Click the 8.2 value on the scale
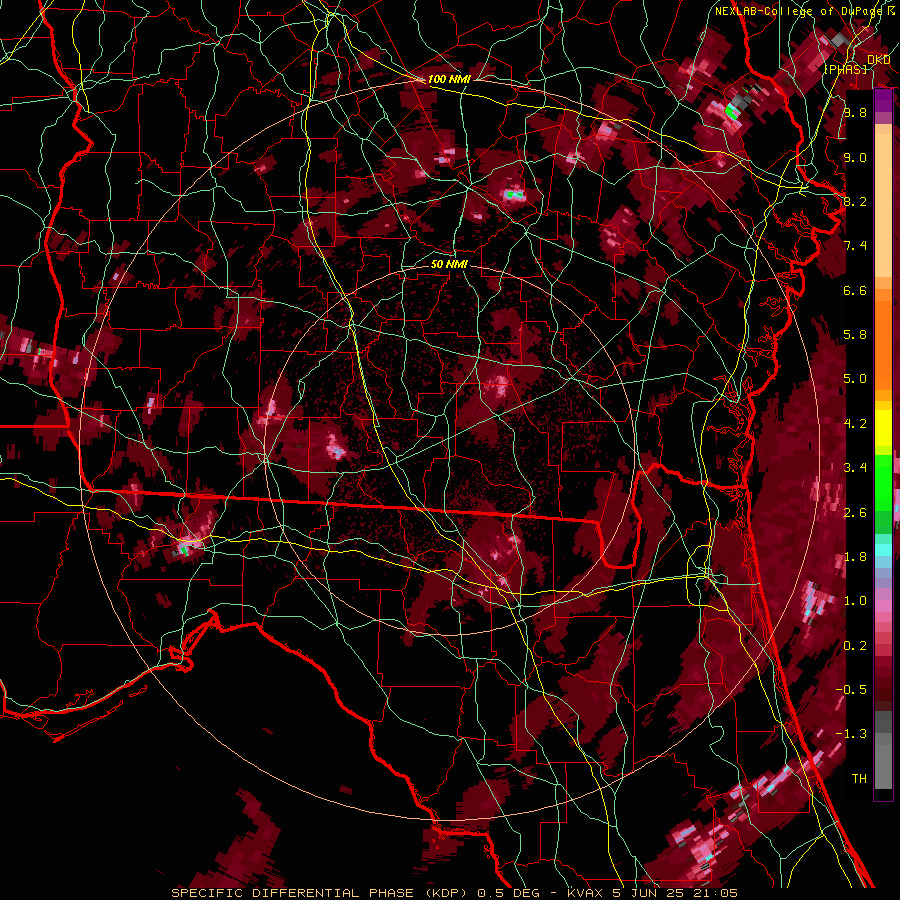The image size is (900, 900). pyautogui.click(x=855, y=201)
